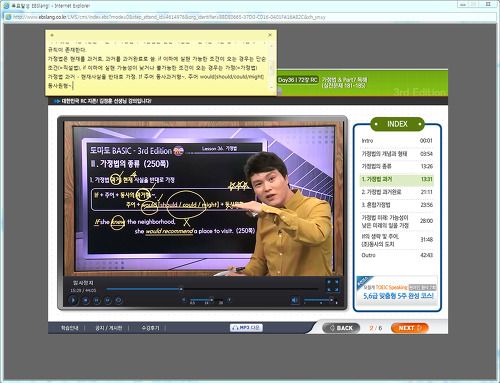Mute the player with the speaker icon
This screenshot has height=383, width=500.
pyautogui.click(x=295, y=300)
